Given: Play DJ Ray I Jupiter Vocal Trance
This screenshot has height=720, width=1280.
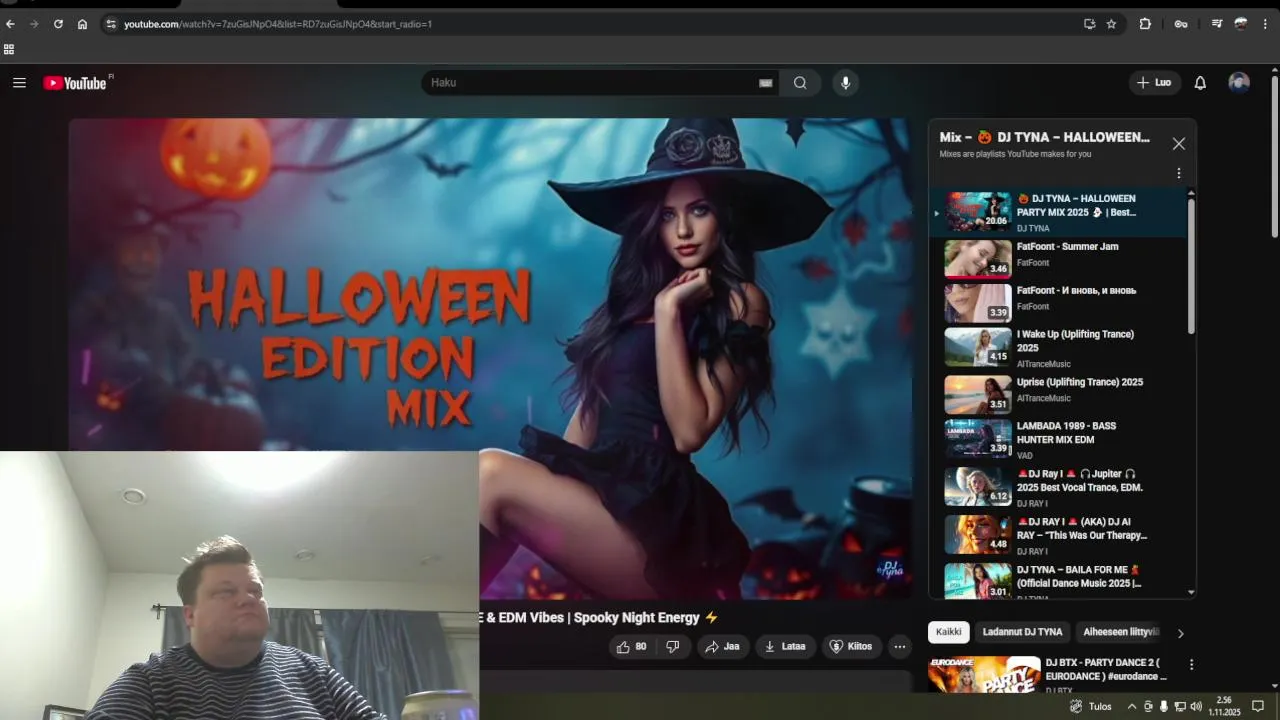Looking at the screenshot, I should [1060, 486].
